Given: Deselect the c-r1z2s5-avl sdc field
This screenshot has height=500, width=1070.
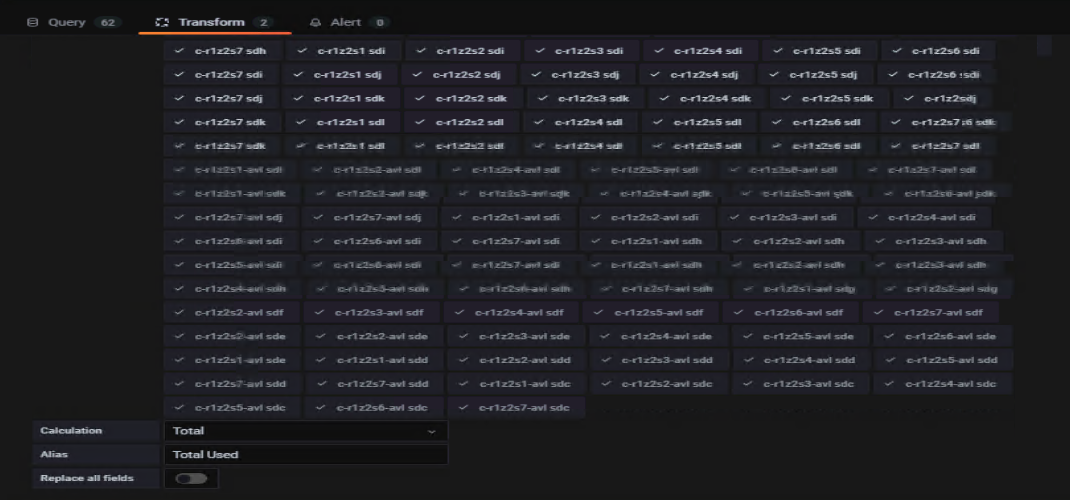Looking at the screenshot, I should click(232, 408).
